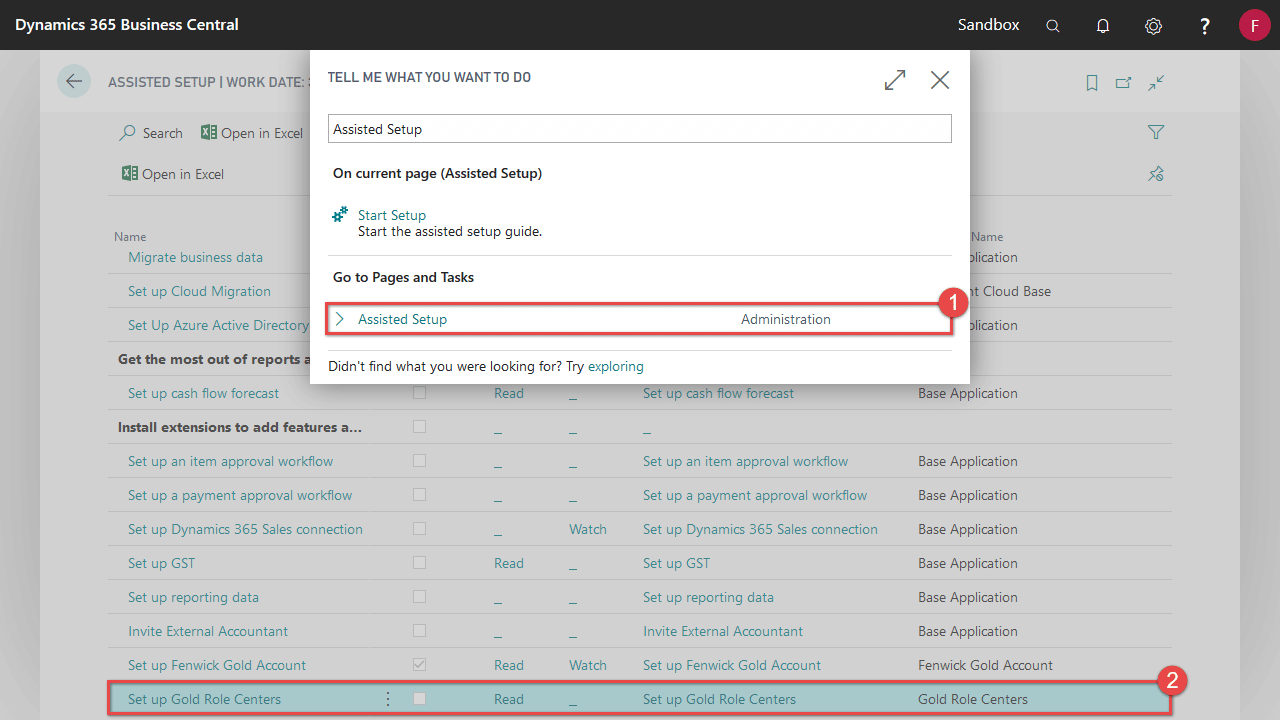The height and width of the screenshot is (720, 1280).
Task: Bookmark this Assisted Setup page
Action: 1092,83
